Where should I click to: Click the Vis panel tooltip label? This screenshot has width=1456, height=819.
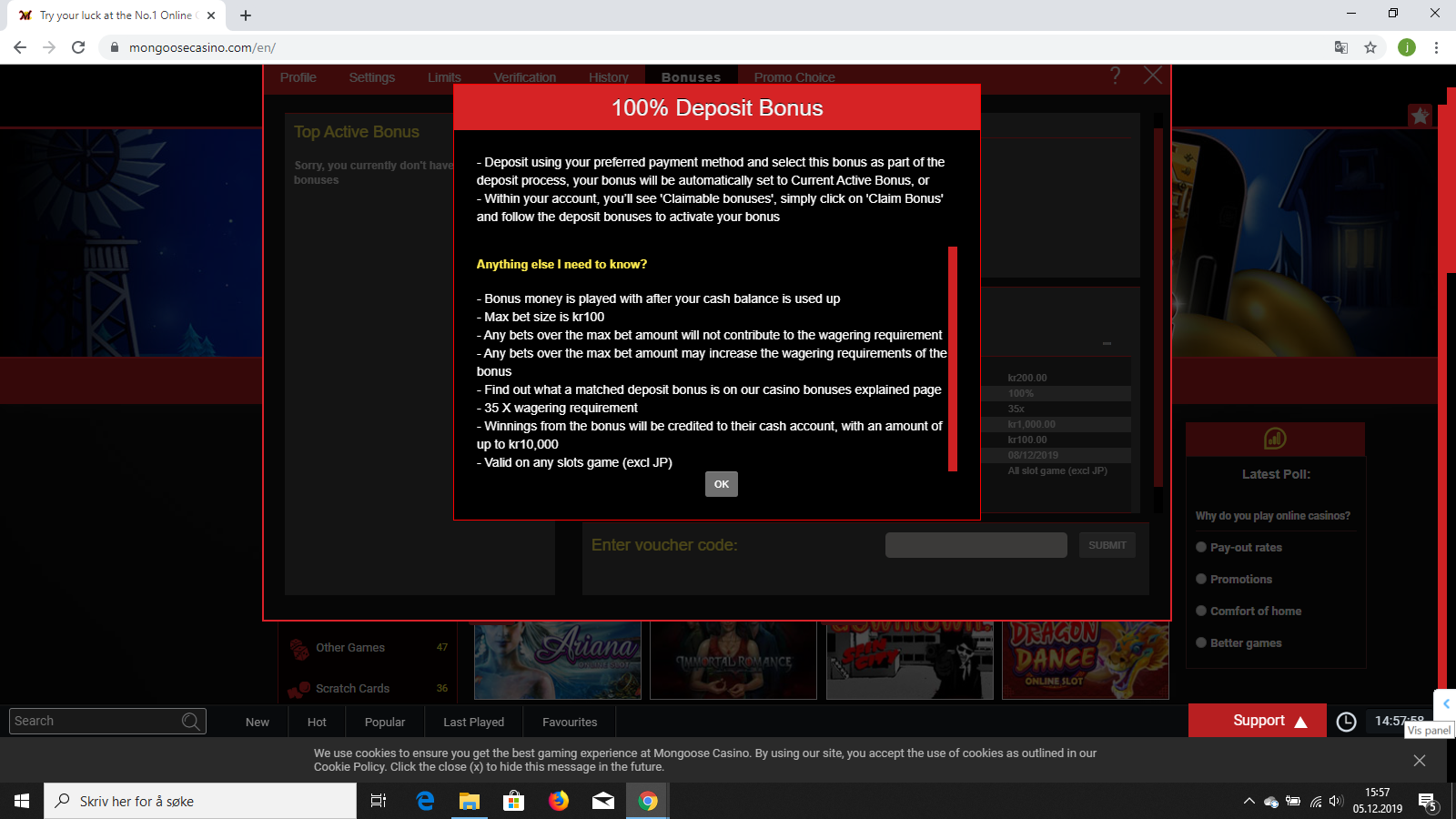(x=1429, y=730)
